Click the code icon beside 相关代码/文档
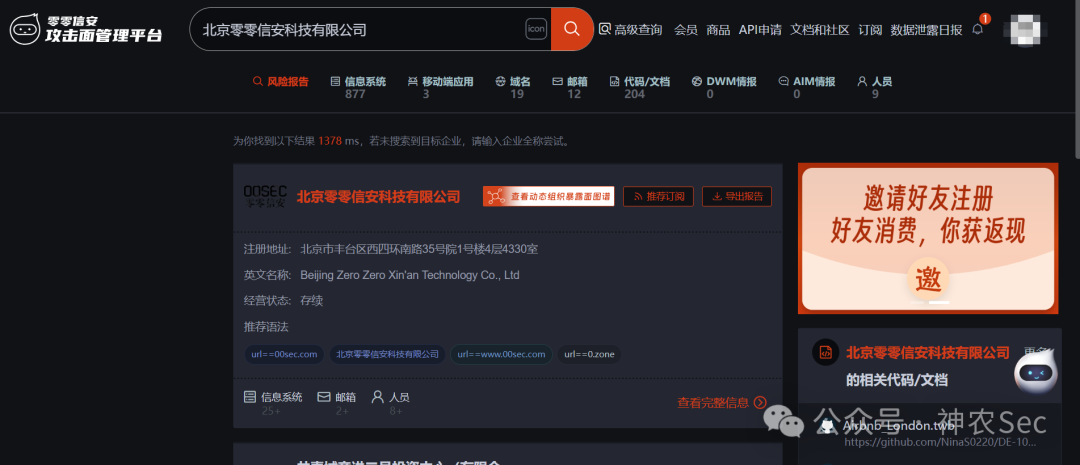1080x465 pixels. (825, 353)
